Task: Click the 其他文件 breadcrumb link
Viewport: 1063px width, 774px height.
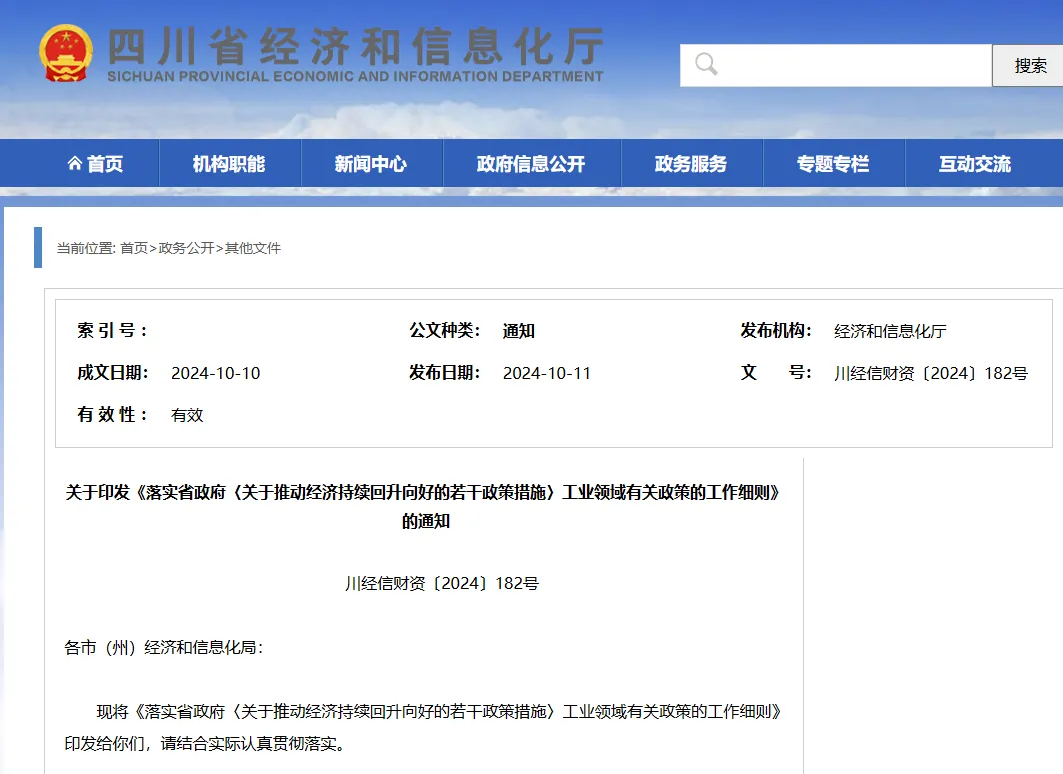Action: coord(253,248)
